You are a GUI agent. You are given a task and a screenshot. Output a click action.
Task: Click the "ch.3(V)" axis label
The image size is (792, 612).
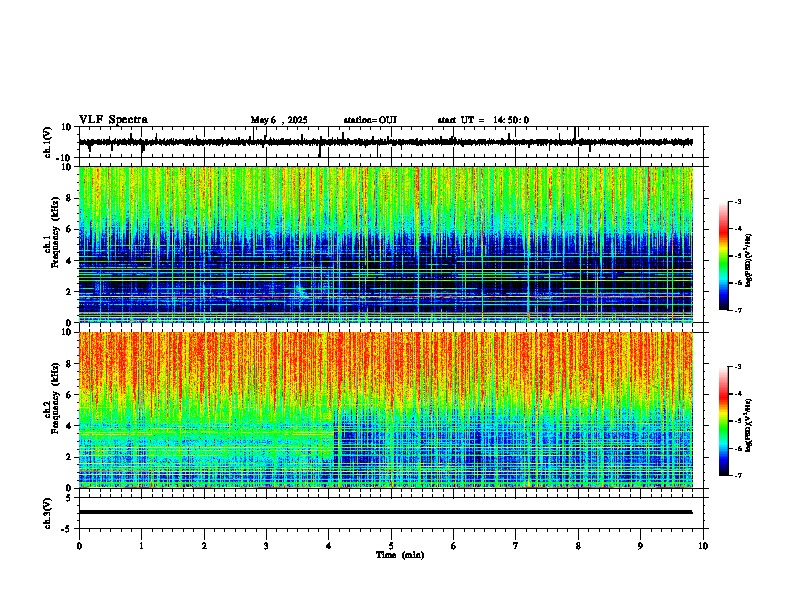[48, 514]
